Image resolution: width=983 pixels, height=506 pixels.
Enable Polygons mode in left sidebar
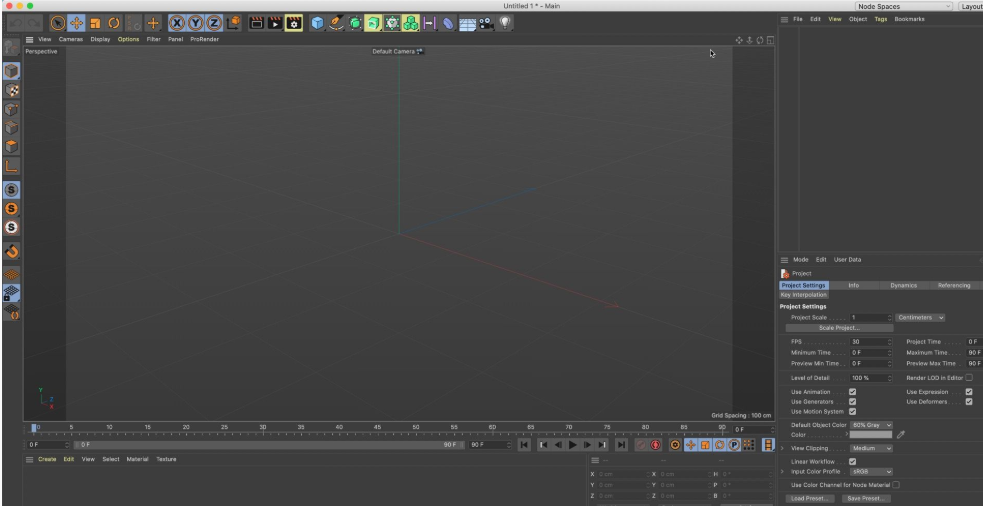11,146
